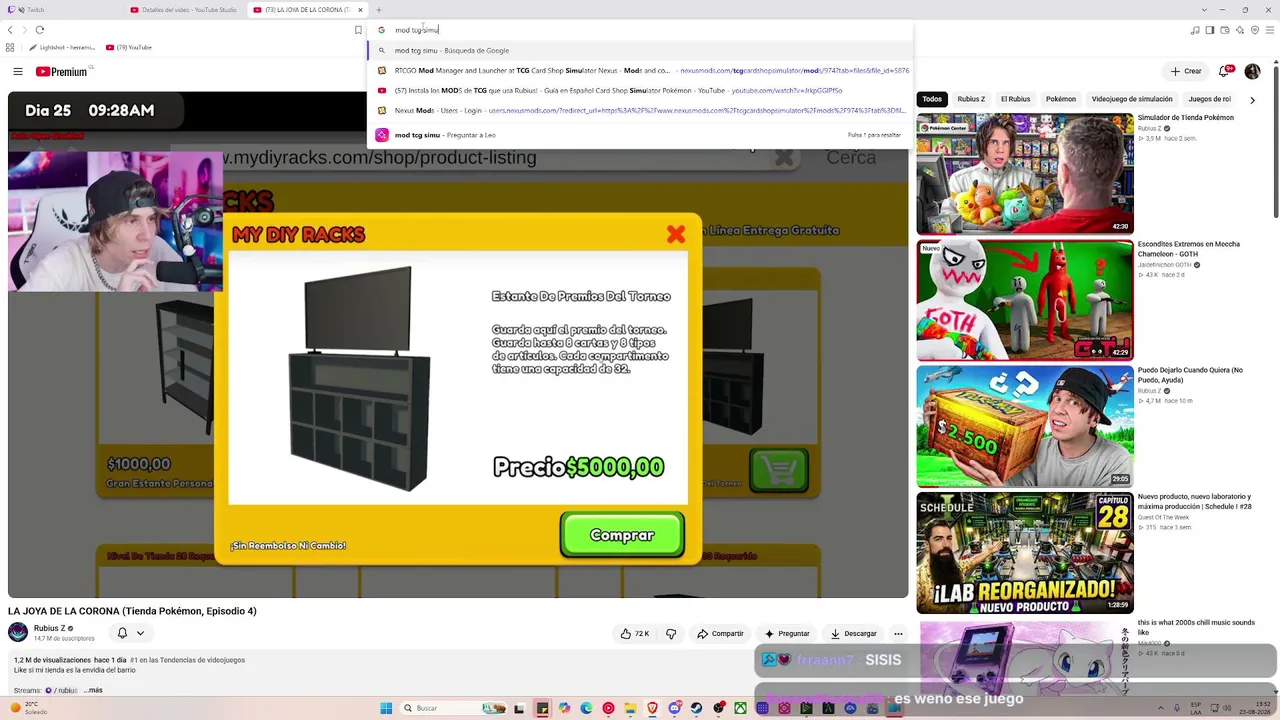Click the address bar text field

[x=640, y=30]
